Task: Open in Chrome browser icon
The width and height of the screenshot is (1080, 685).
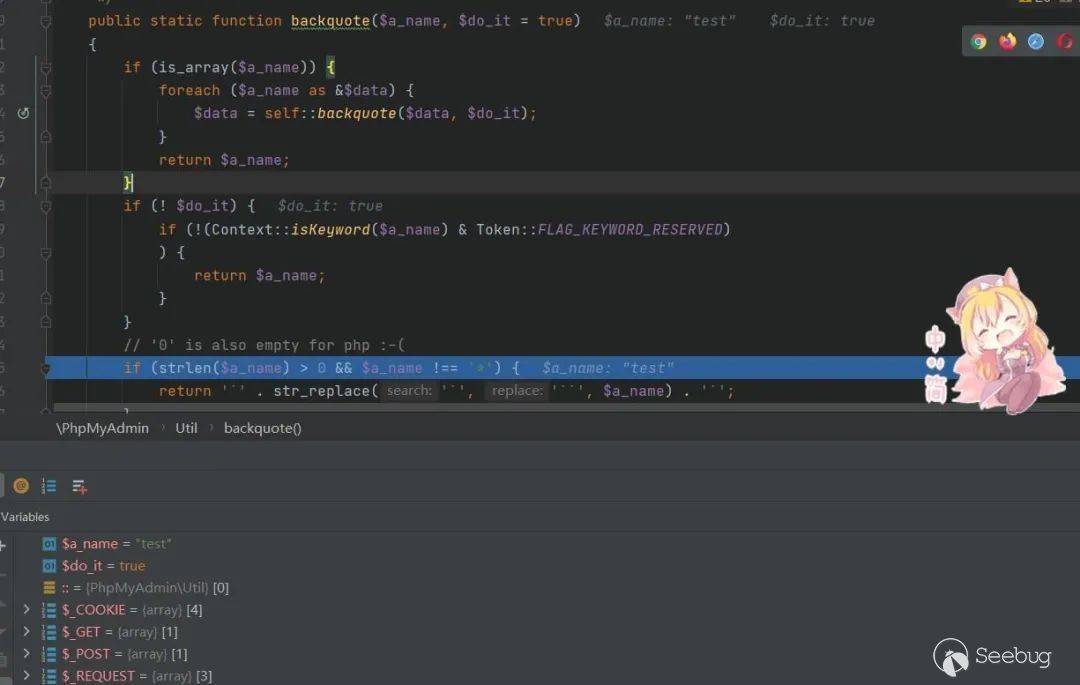Action: pyautogui.click(x=979, y=41)
